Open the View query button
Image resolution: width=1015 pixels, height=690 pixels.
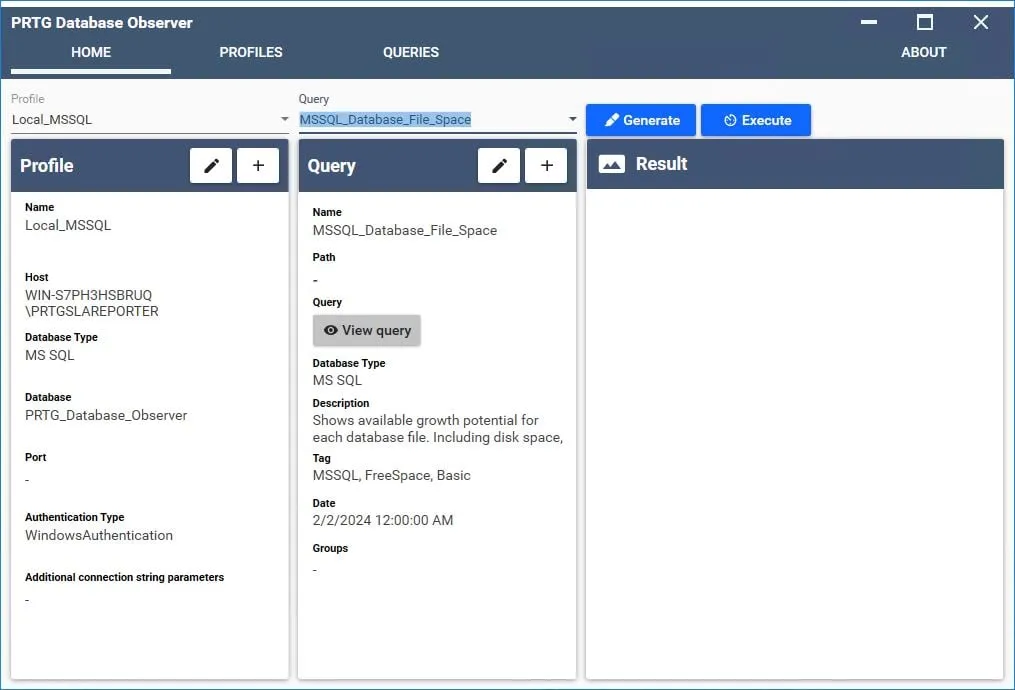367,330
